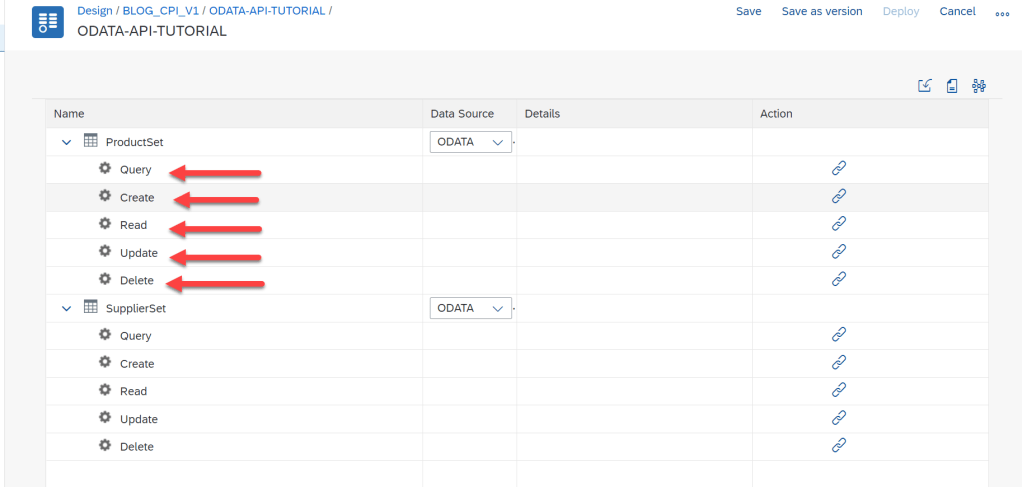Click the link icon for SupplierSet Update
Screen dimensions: 1022x487
tap(839, 418)
